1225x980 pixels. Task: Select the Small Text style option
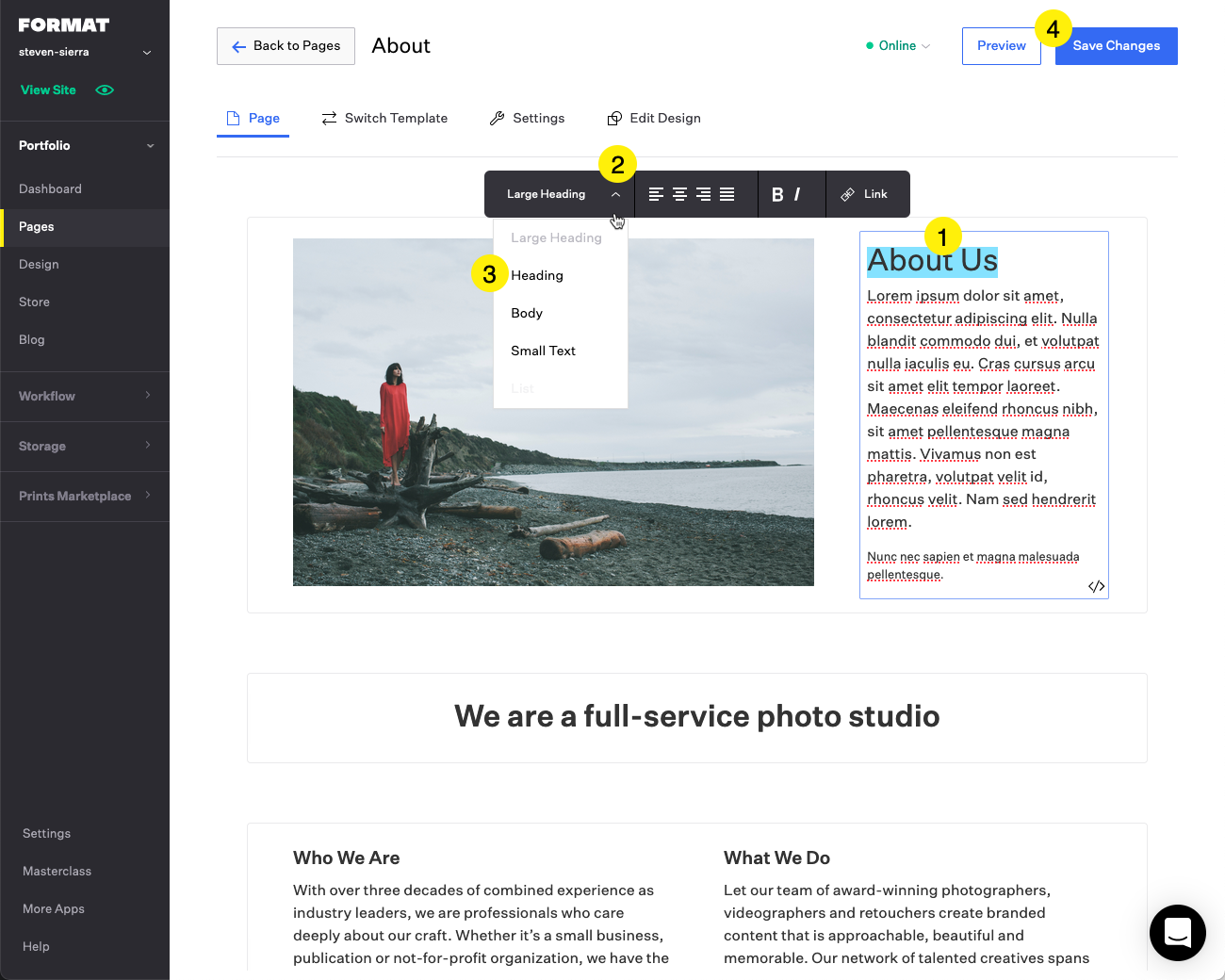[x=543, y=351]
